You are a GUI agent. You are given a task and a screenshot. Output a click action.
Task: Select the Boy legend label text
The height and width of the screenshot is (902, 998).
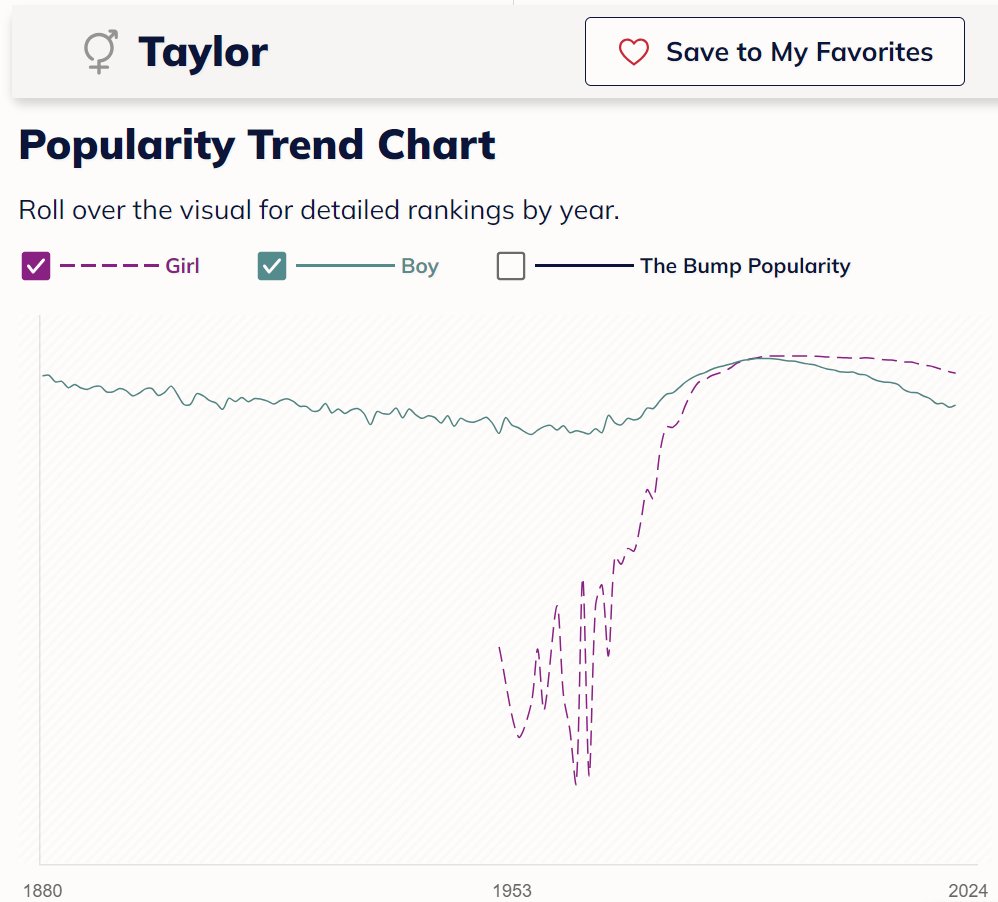click(420, 266)
